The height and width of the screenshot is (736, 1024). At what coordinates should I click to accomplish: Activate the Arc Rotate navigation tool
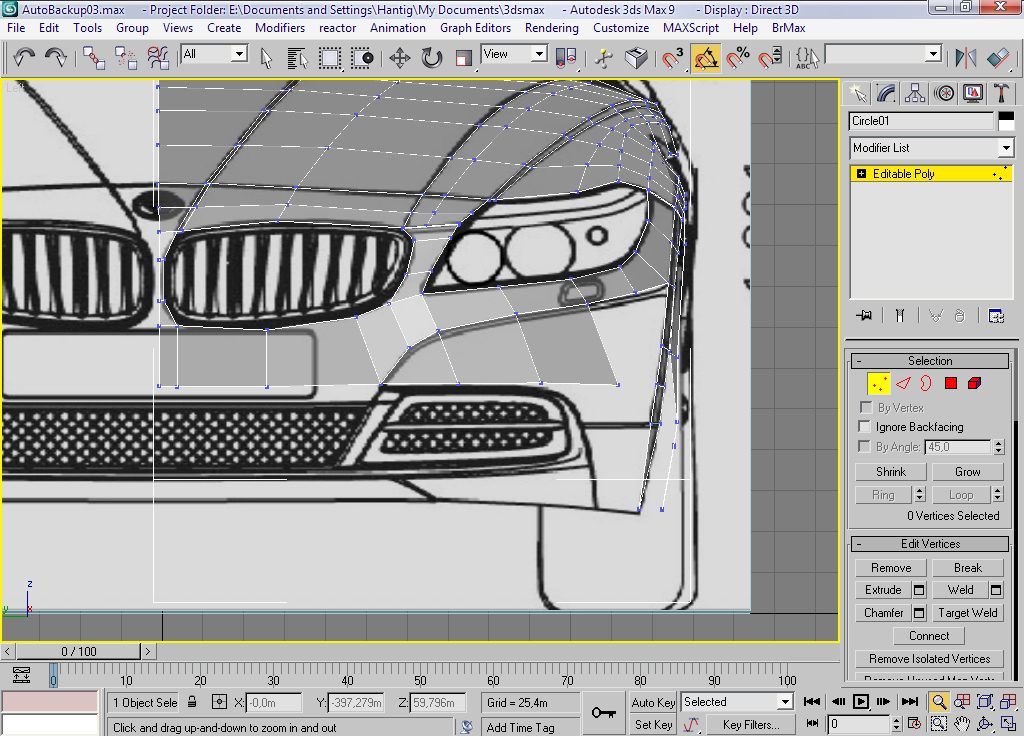pos(984,722)
